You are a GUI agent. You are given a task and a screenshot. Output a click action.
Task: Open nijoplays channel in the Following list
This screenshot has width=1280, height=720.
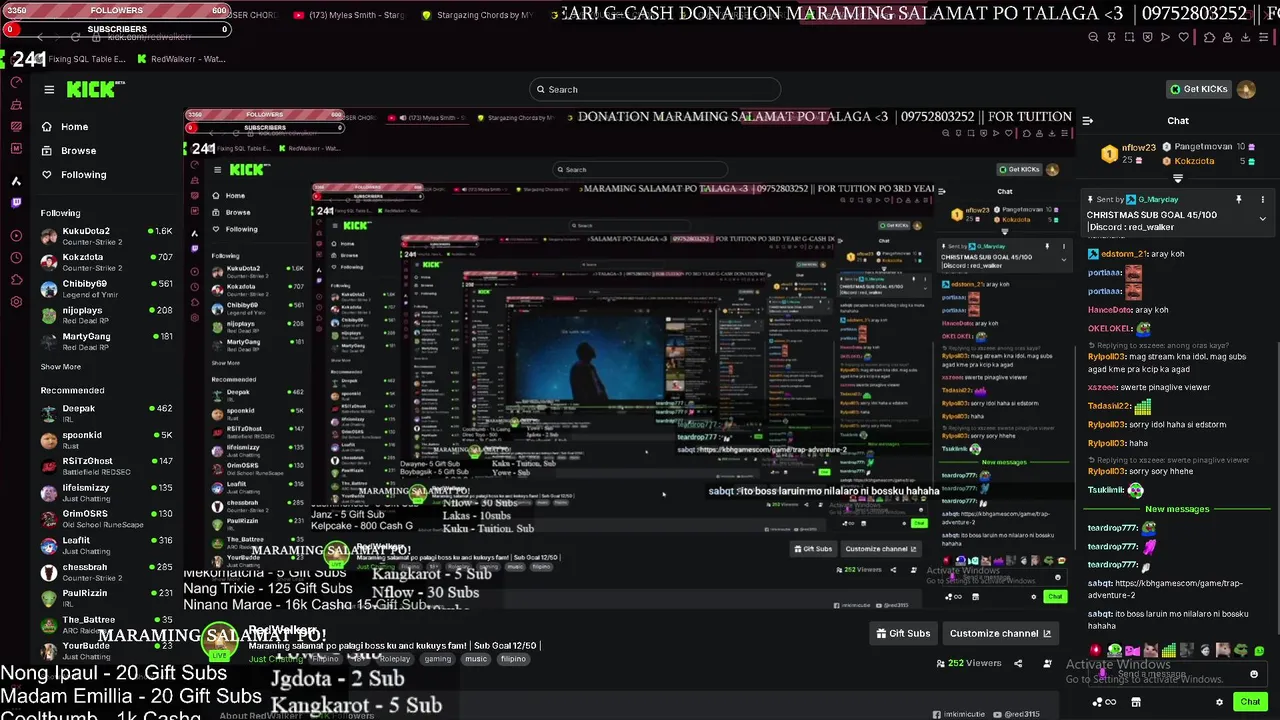(x=107, y=315)
